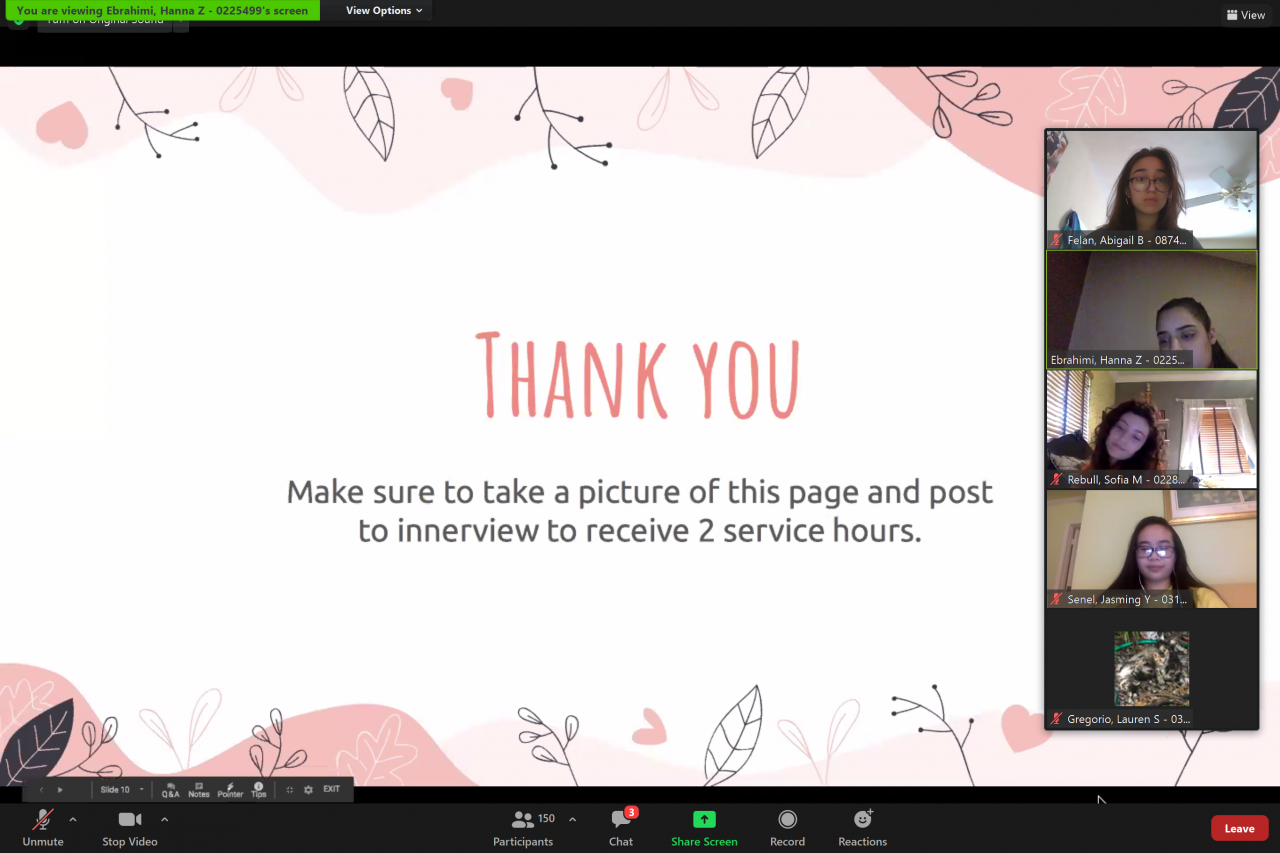1280x853 pixels.
Task: Start recording with the Record button
Action: tap(787, 828)
